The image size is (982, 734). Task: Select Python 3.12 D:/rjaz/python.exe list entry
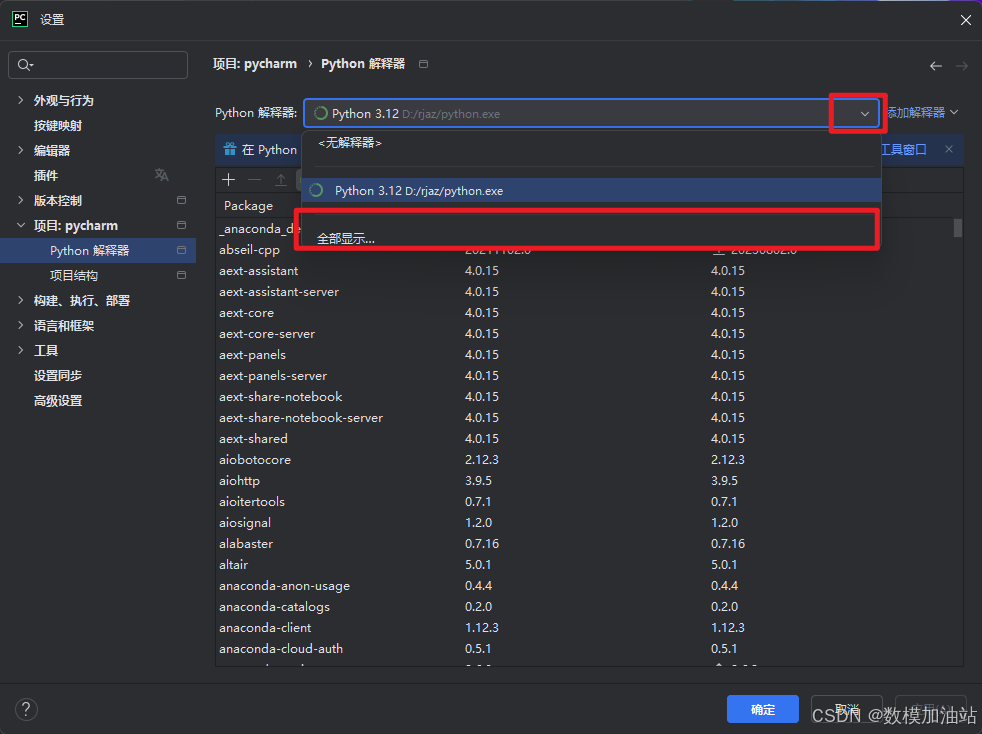coord(419,190)
